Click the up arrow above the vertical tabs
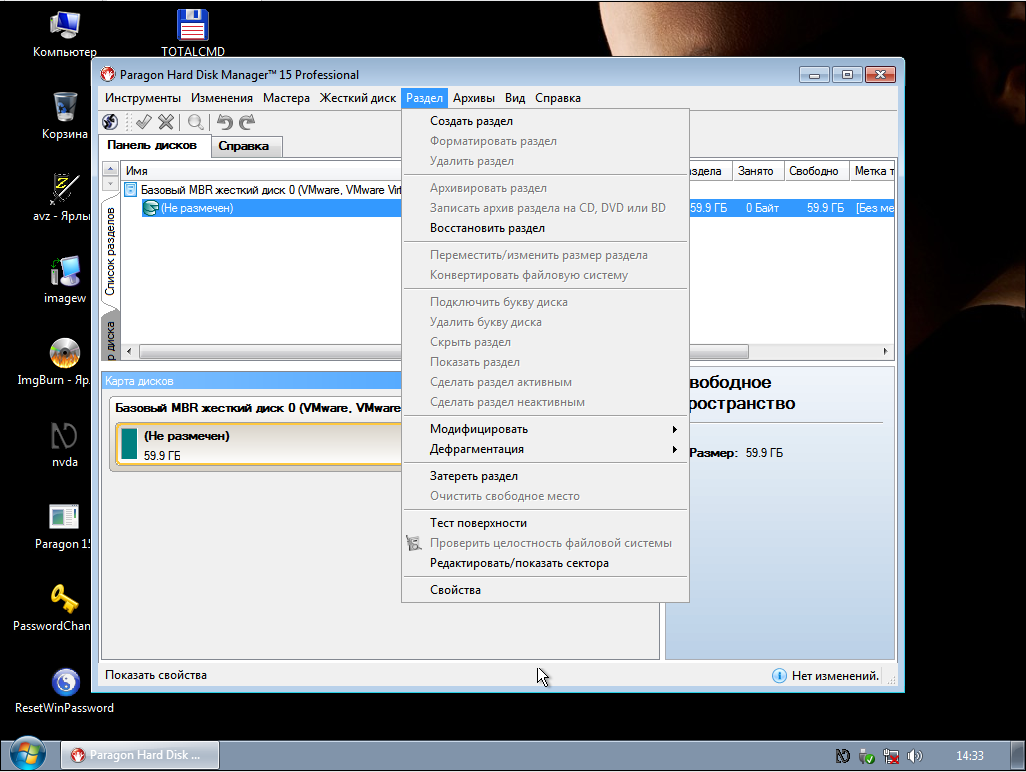Screen dimensions: 1026x772 [110, 169]
